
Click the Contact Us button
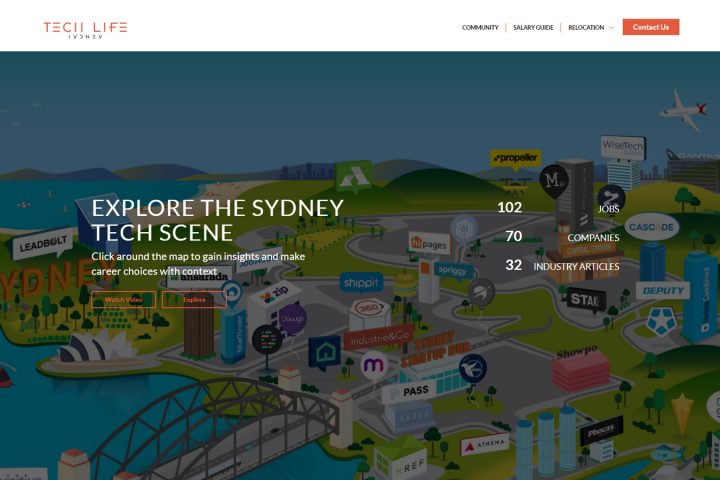tap(651, 27)
